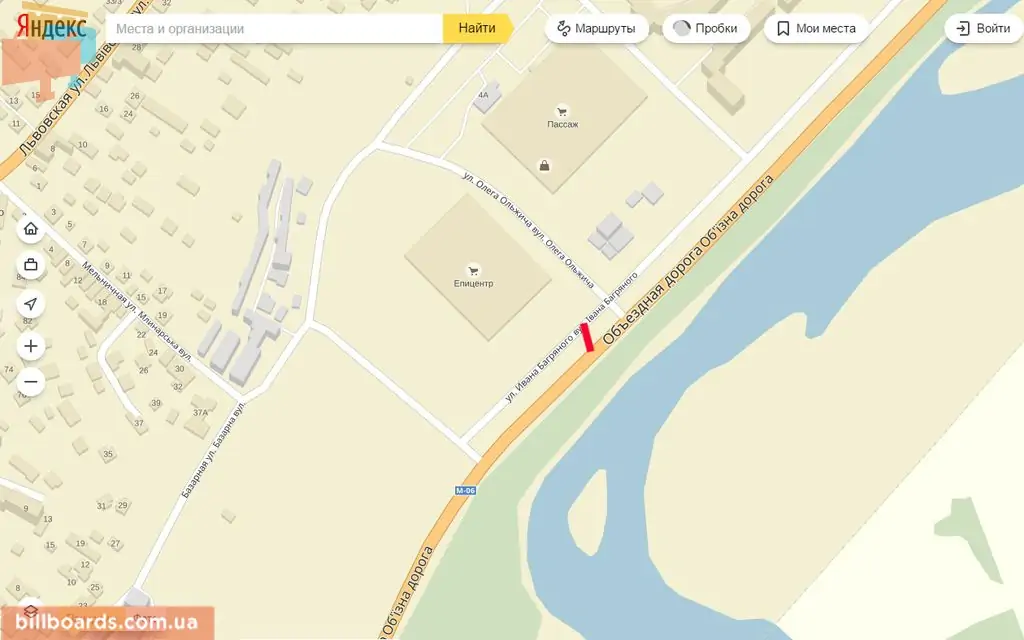
Task: Zoom out with the minus button
Action: tap(31, 382)
